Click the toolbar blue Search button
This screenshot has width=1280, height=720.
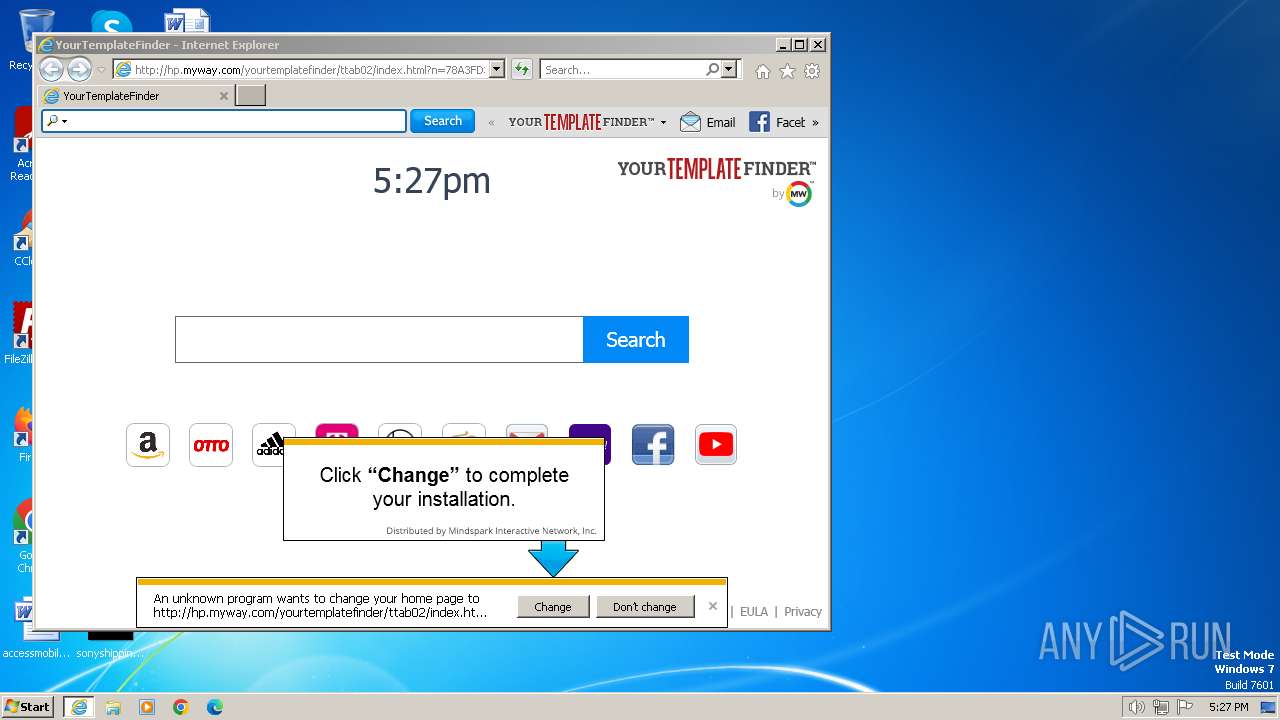pos(442,121)
